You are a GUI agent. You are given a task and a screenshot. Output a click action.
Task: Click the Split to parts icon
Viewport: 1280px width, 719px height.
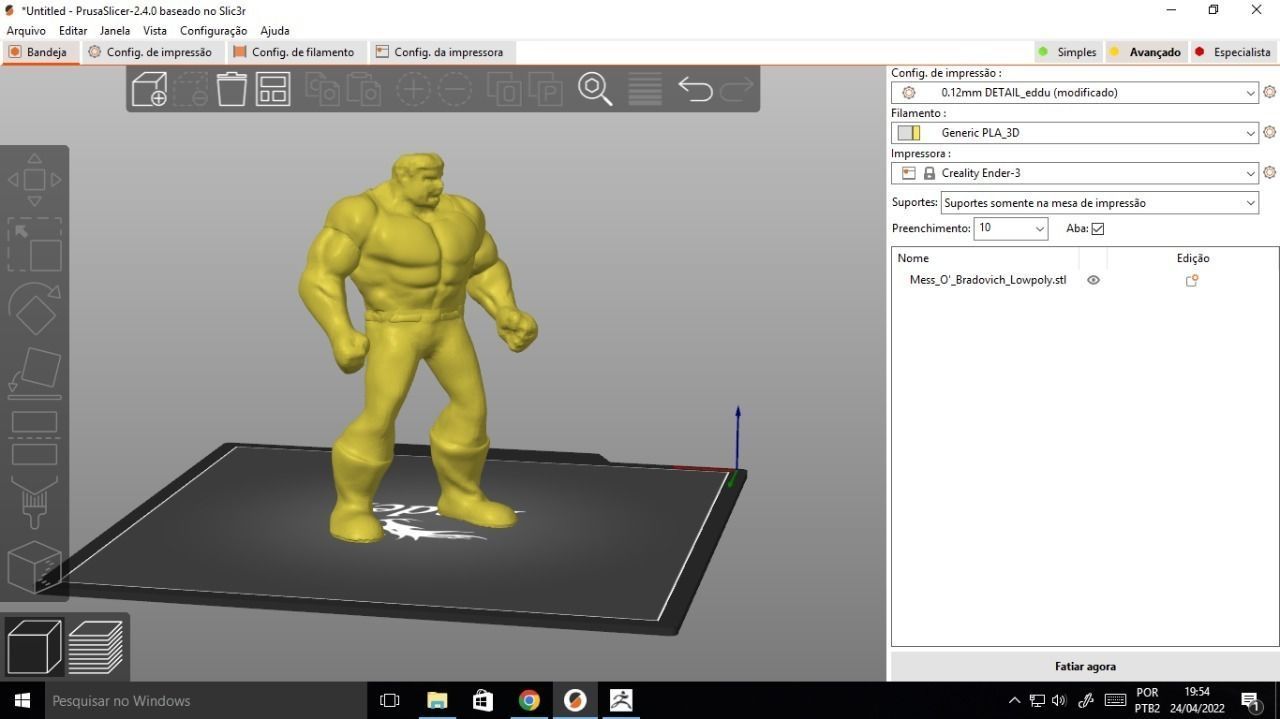546,89
